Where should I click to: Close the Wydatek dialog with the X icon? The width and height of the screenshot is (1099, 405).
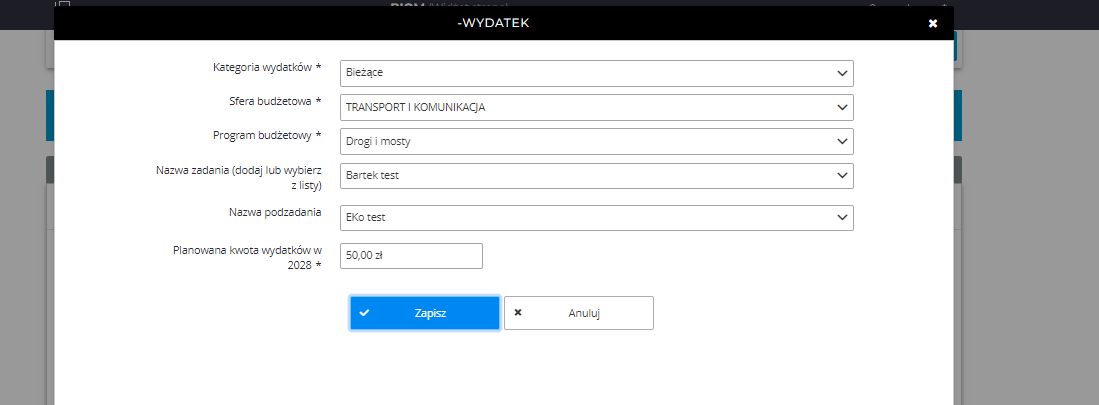click(x=932, y=23)
